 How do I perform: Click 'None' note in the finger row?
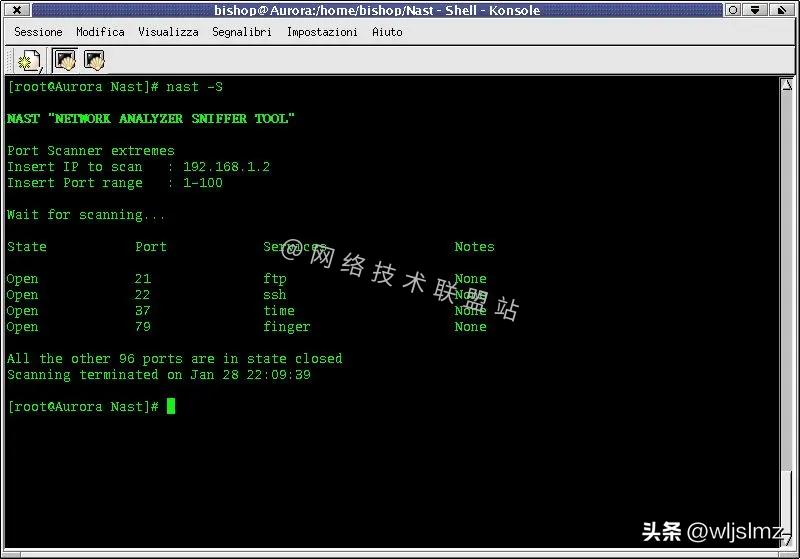tap(470, 327)
